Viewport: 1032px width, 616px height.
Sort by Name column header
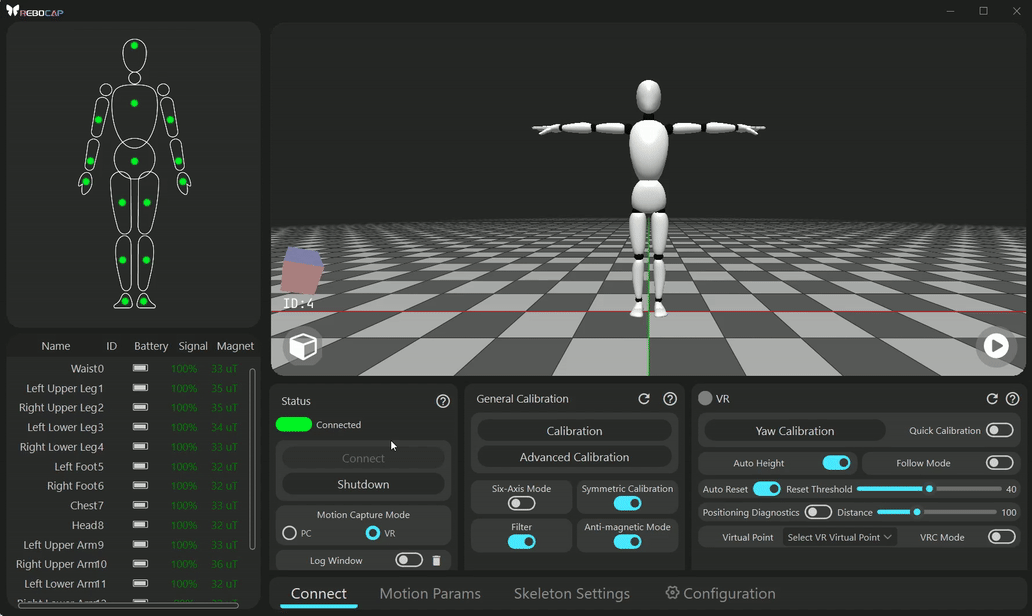(x=55, y=346)
